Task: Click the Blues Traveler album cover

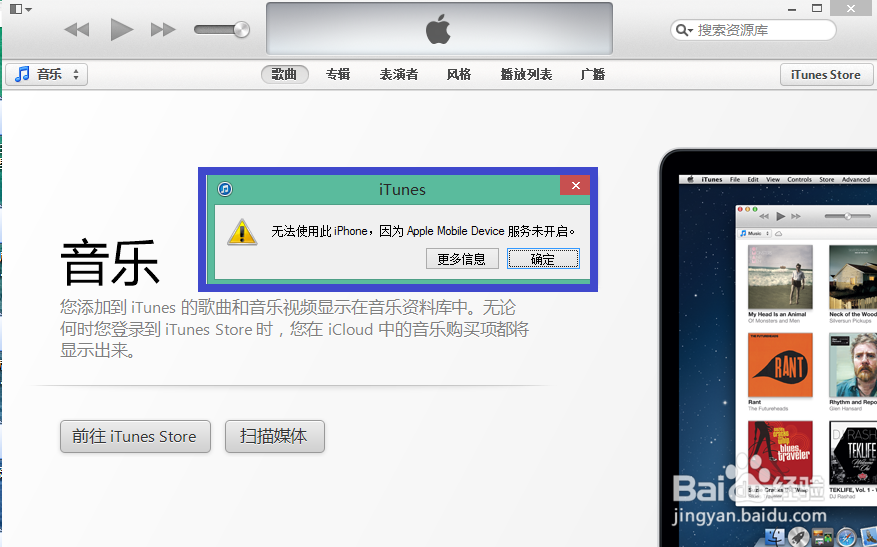Action: pos(780,453)
